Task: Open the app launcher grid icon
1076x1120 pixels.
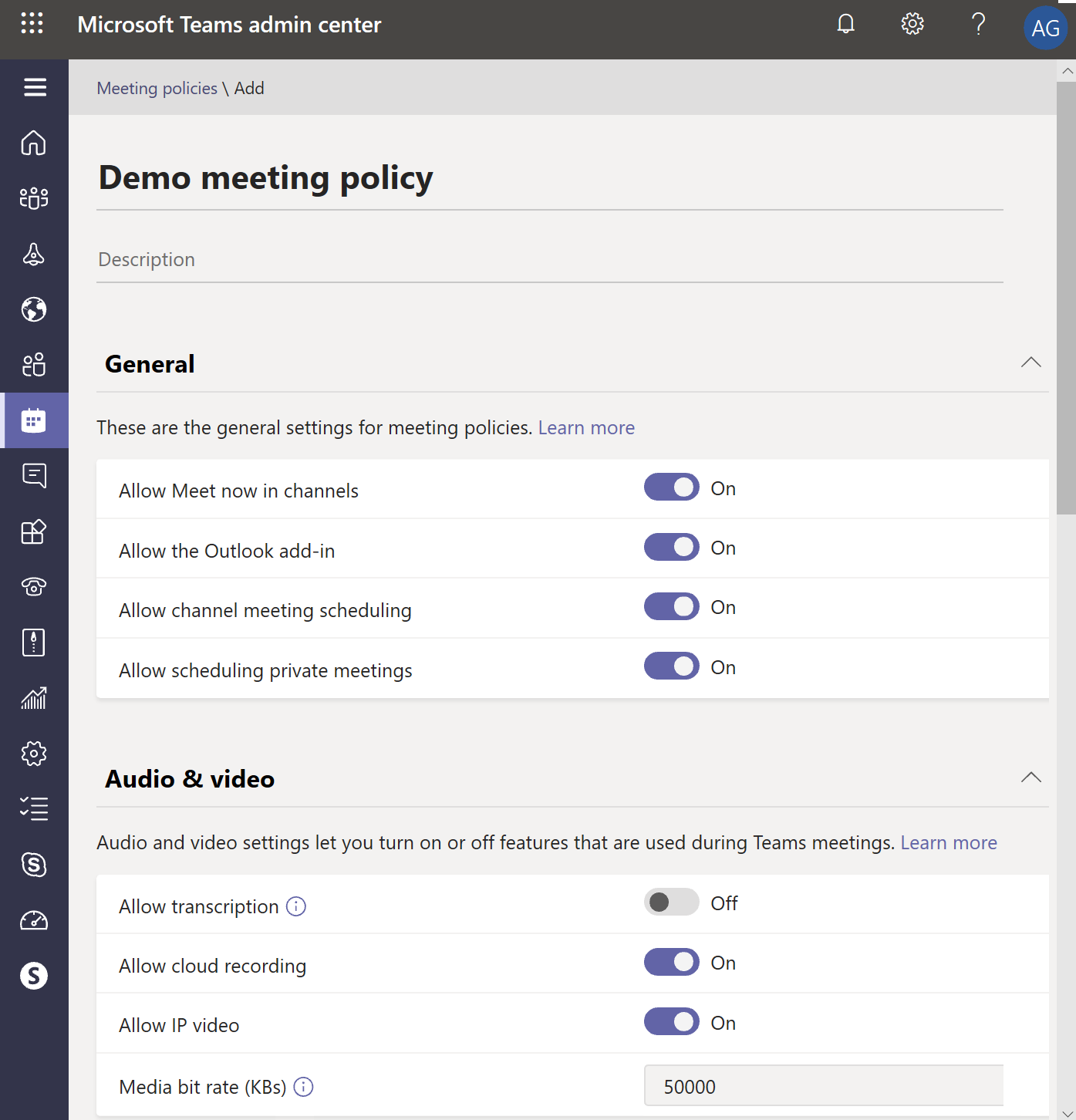Action: pyautogui.click(x=32, y=23)
